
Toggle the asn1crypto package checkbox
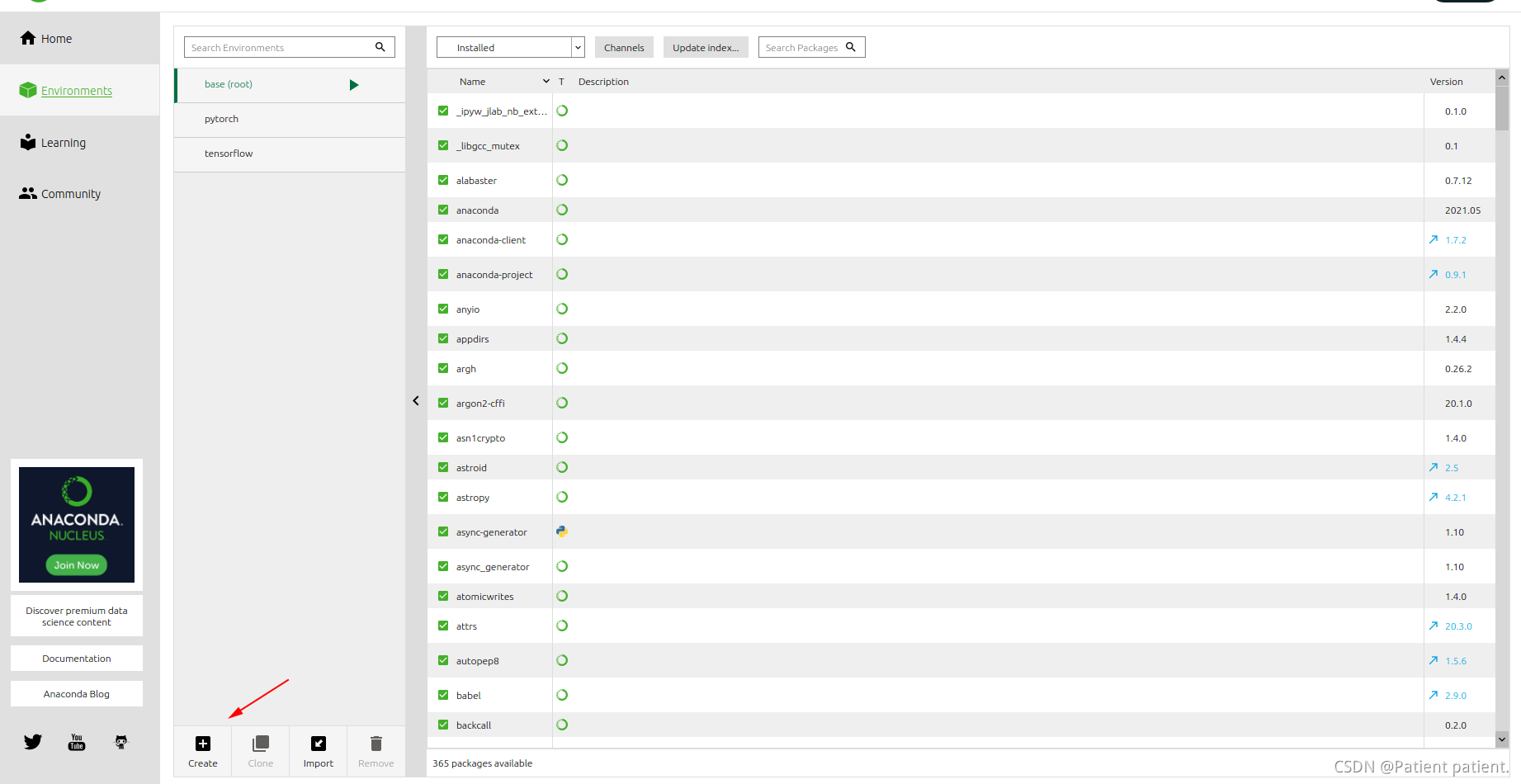coord(443,437)
